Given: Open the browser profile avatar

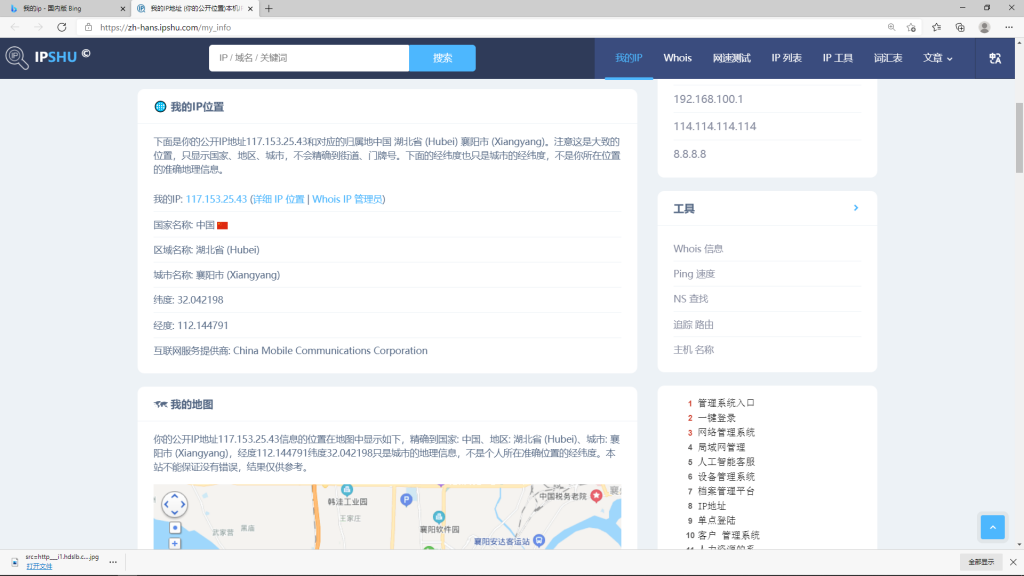Looking at the screenshot, I should click(984, 27).
